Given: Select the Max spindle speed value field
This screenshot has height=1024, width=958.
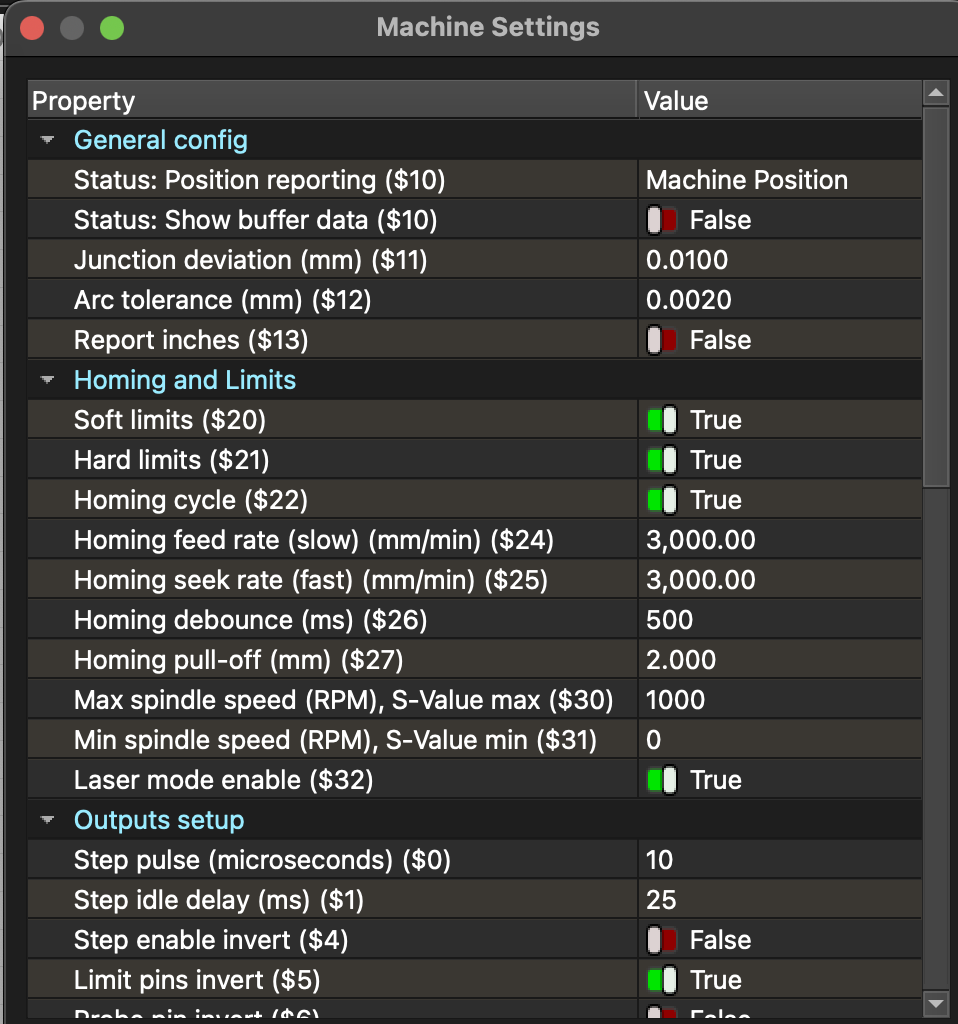Looking at the screenshot, I should pos(778,700).
